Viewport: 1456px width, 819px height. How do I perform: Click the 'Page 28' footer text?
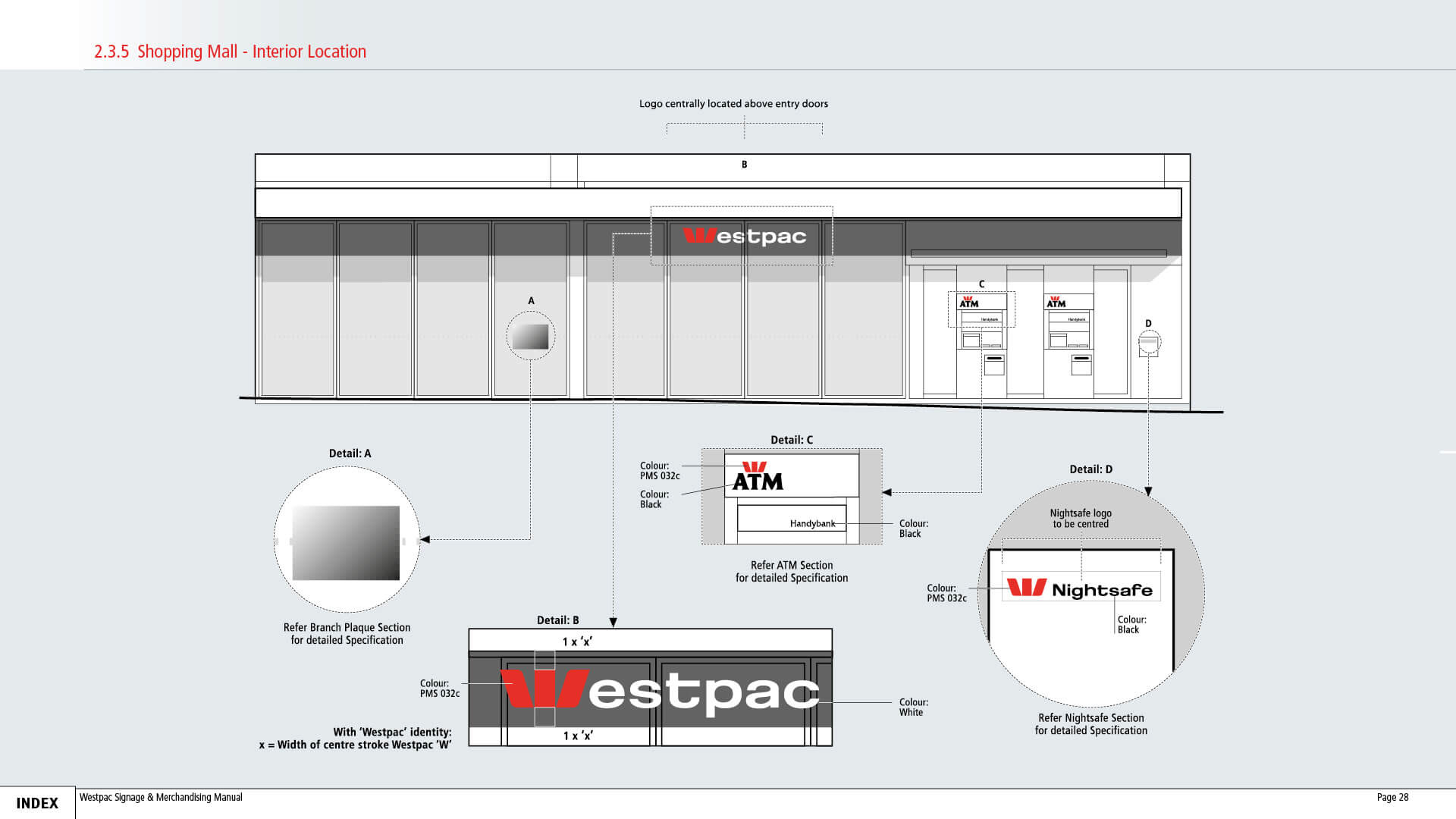coord(1392,797)
